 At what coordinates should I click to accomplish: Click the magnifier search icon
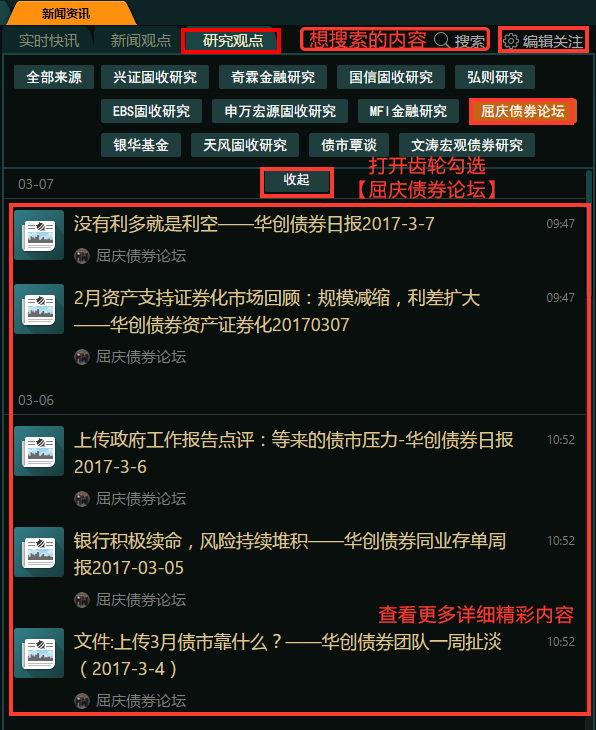pyautogui.click(x=442, y=40)
